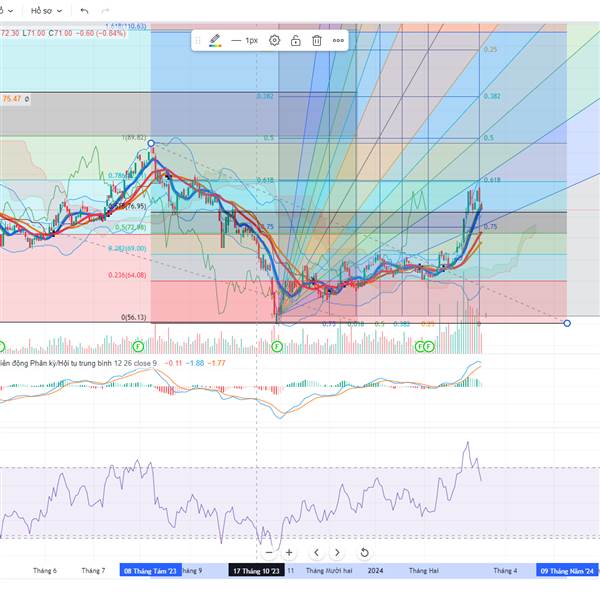Open the more options ellipsis menu
The image size is (600, 600).
tap(338, 40)
